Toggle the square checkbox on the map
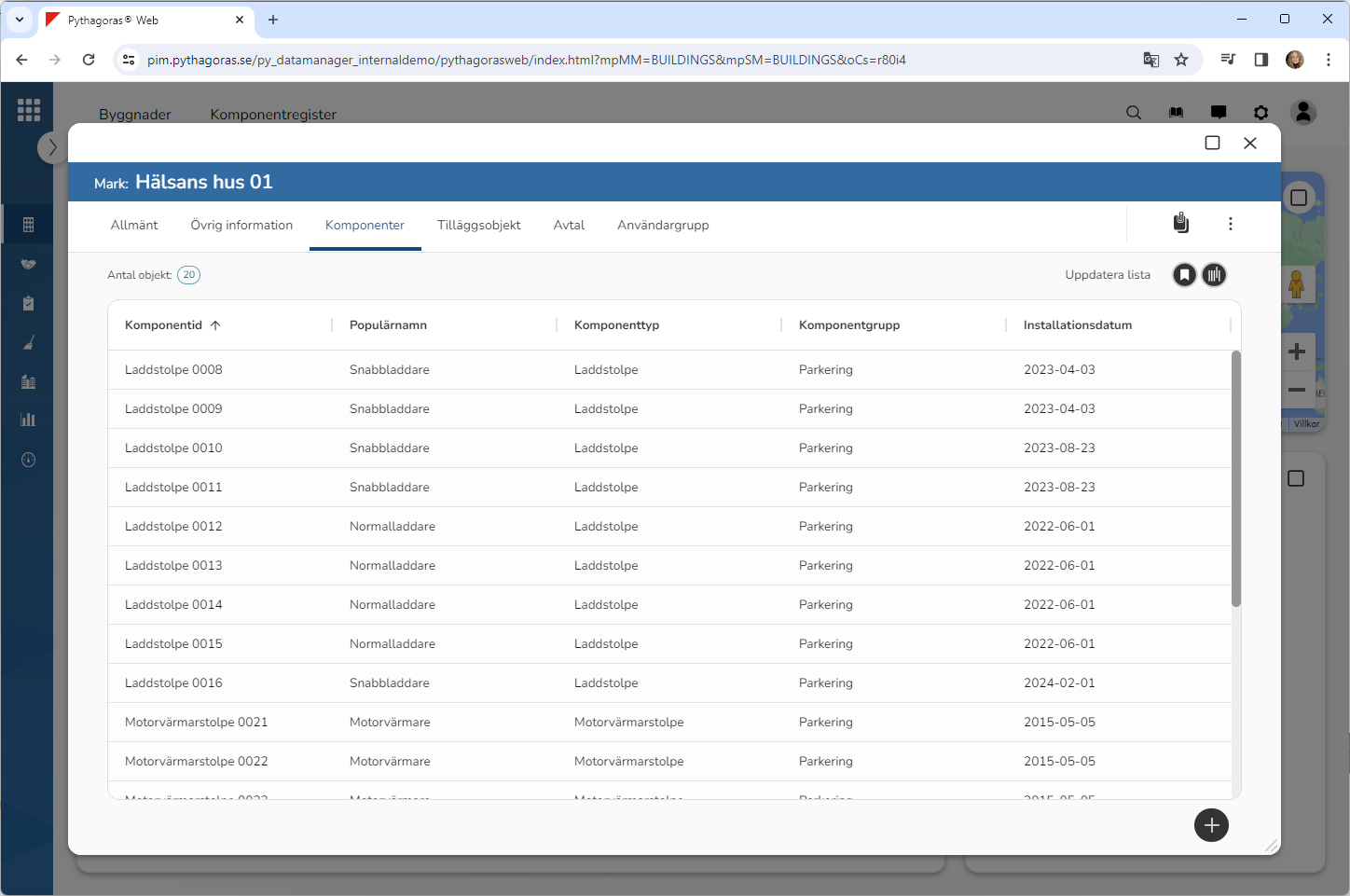 [x=1298, y=198]
